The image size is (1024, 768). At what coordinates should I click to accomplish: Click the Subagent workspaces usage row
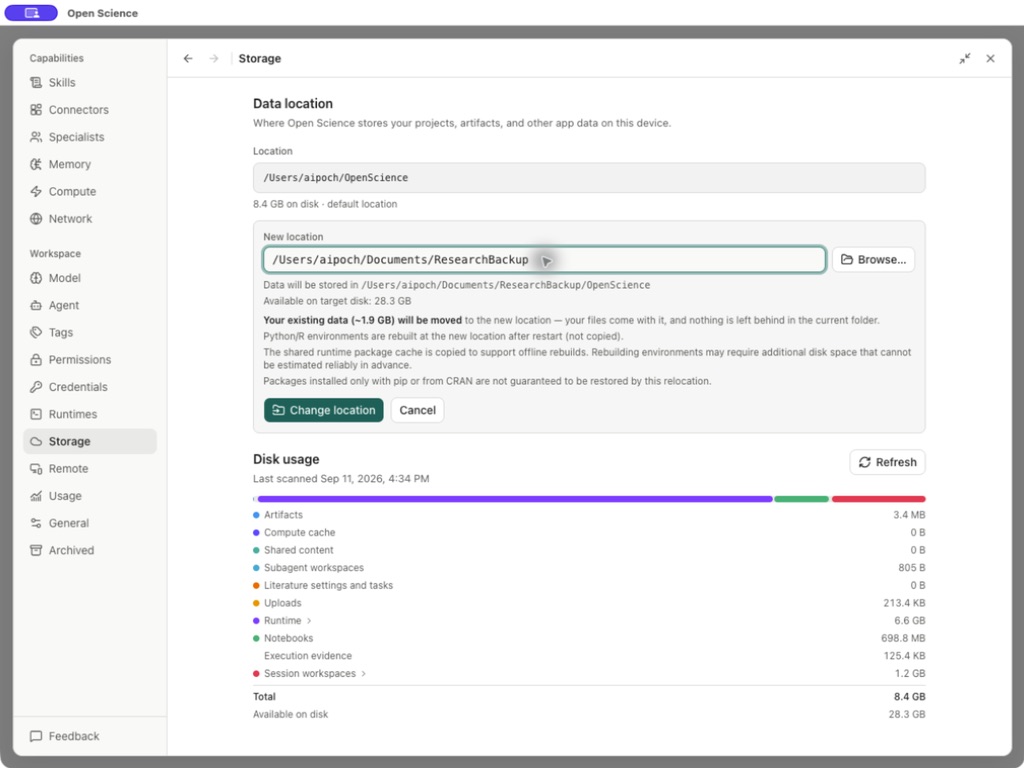(589, 568)
